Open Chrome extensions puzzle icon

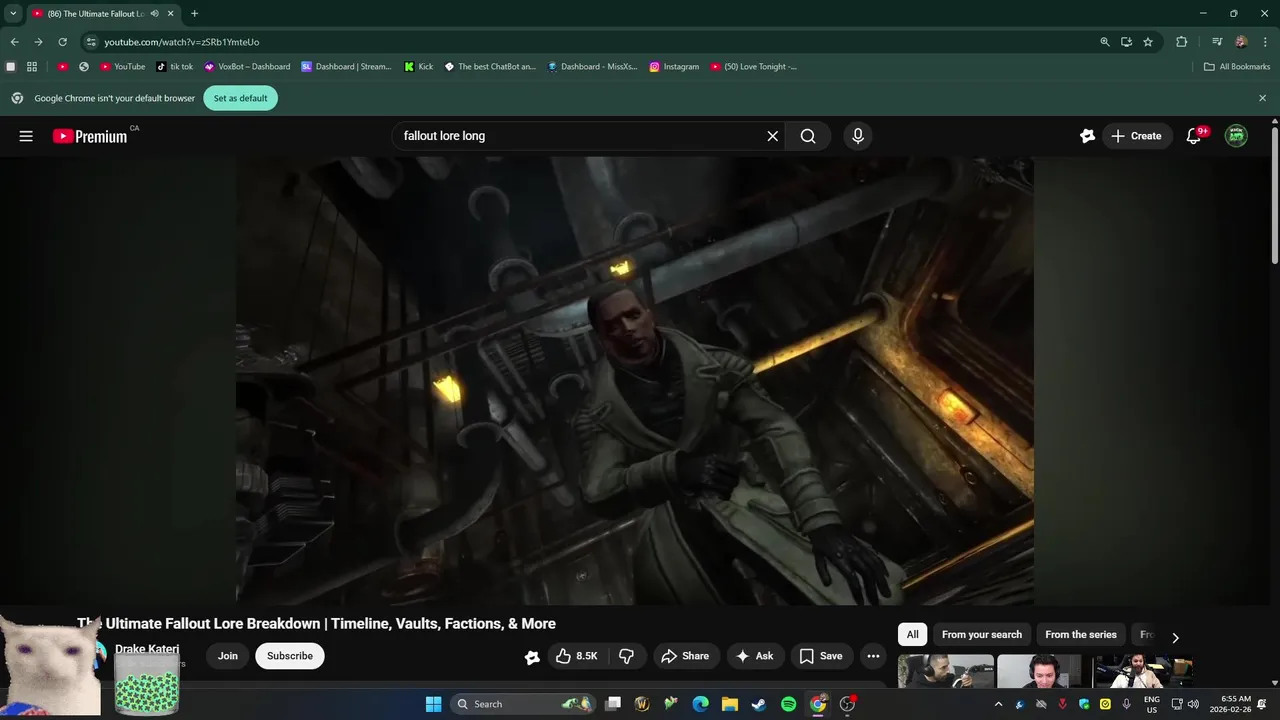(1181, 42)
